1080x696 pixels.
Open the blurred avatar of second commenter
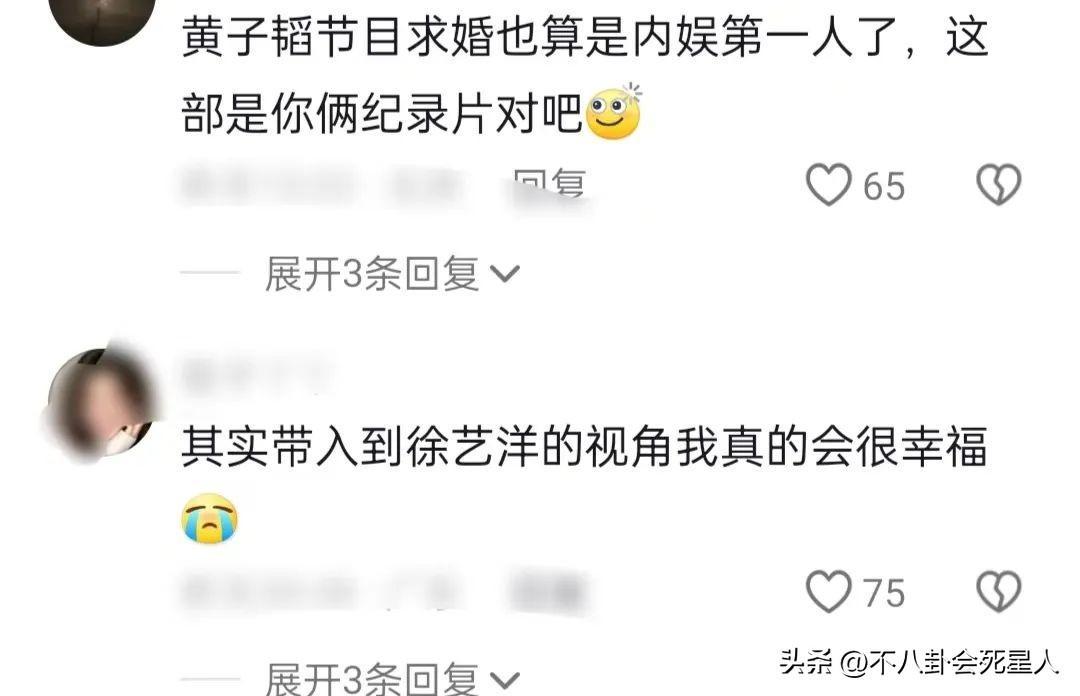(x=102, y=402)
